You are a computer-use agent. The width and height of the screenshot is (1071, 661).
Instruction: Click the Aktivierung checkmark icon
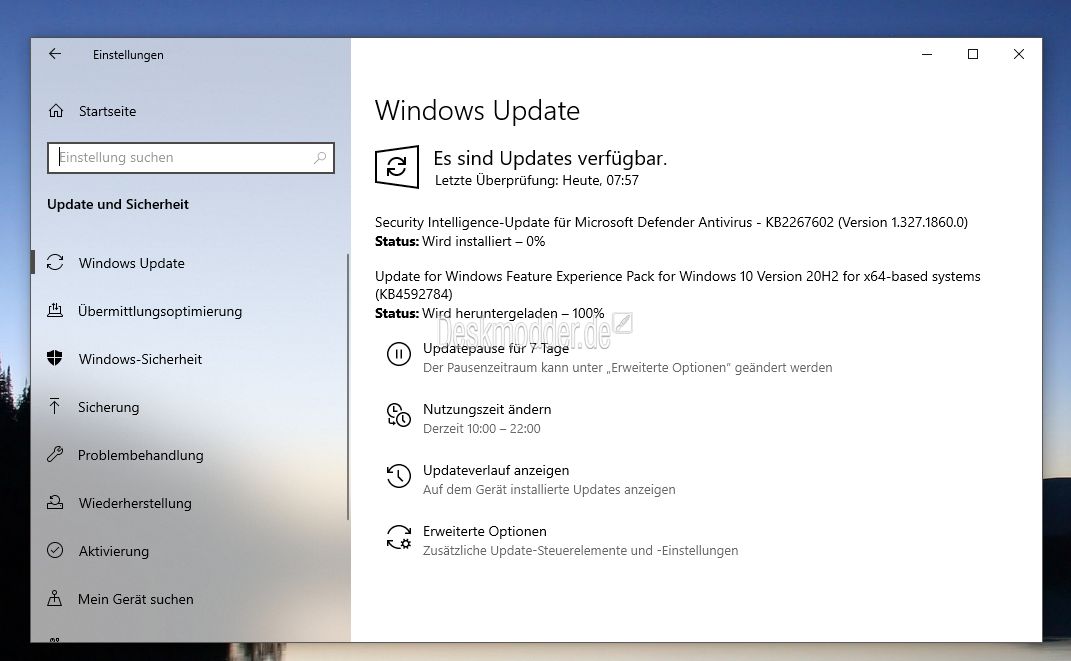[x=55, y=550]
